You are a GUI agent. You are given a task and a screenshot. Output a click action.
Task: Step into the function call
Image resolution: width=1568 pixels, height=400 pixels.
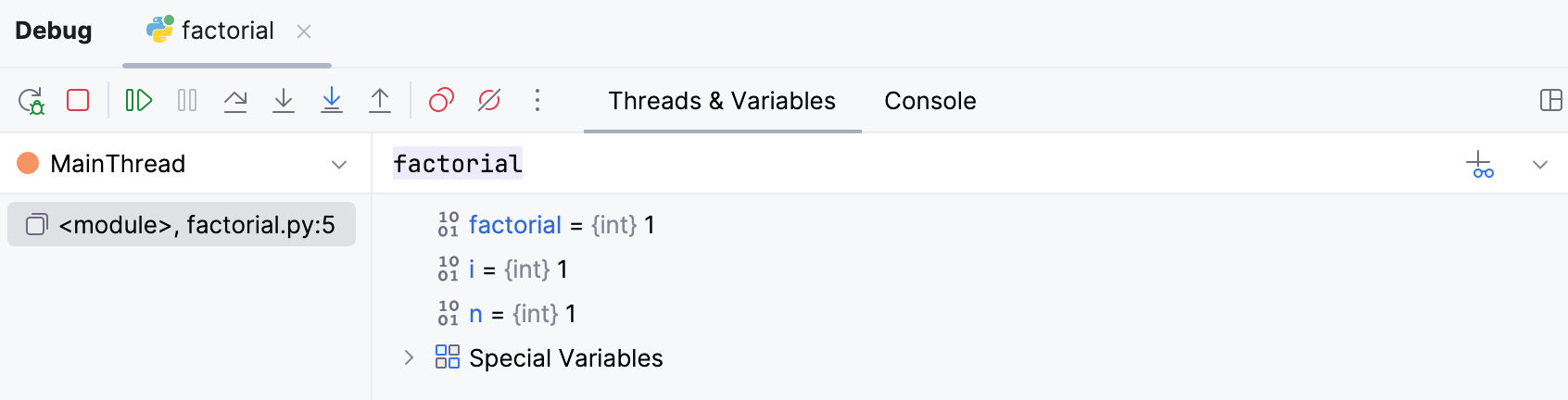pyautogui.click(x=284, y=100)
